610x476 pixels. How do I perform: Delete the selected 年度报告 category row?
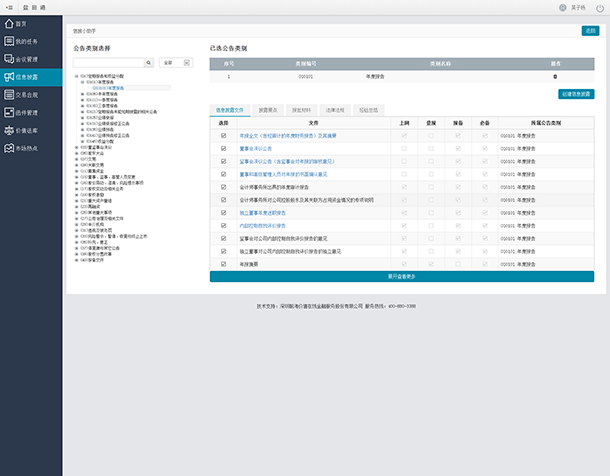coord(555,77)
